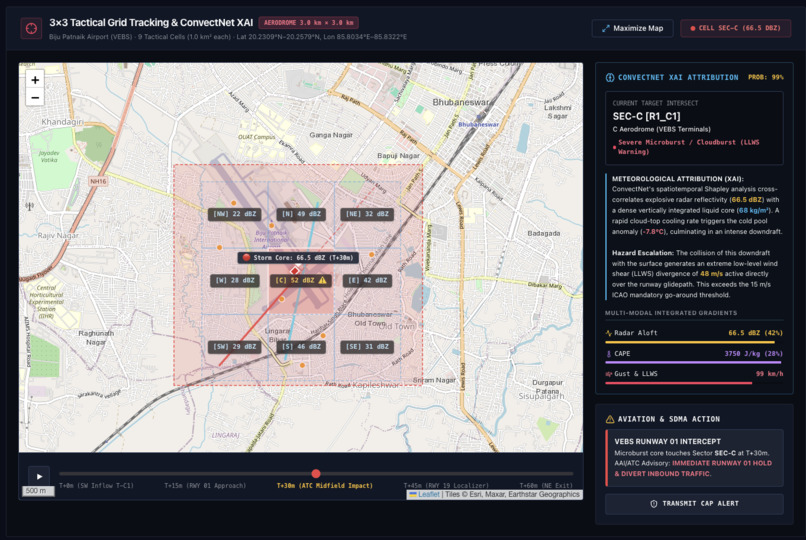The width and height of the screenshot is (806, 540).
Task: Click the SEC-C [R1_C1] target heading
Action: coord(646,116)
